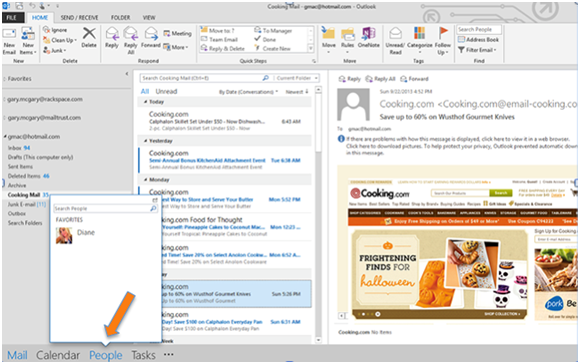Toggle the Newest sort order

coord(297,92)
